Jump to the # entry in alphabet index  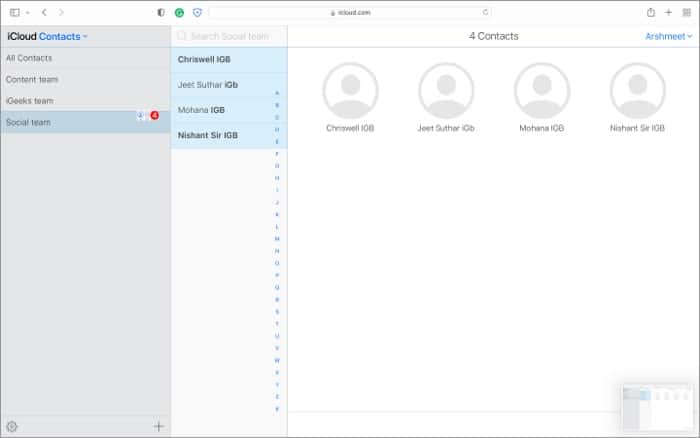point(277,409)
